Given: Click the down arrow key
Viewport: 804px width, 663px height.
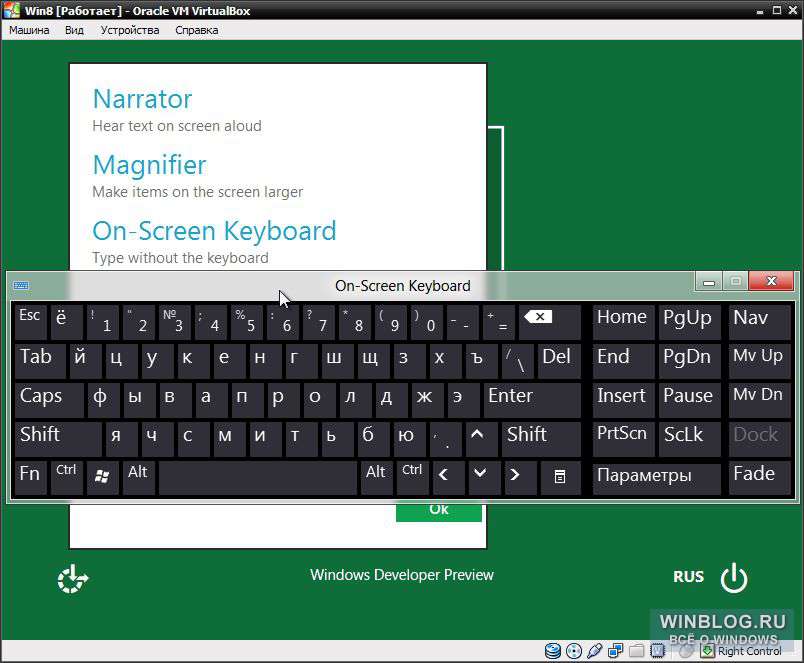Looking at the screenshot, I should (484, 477).
